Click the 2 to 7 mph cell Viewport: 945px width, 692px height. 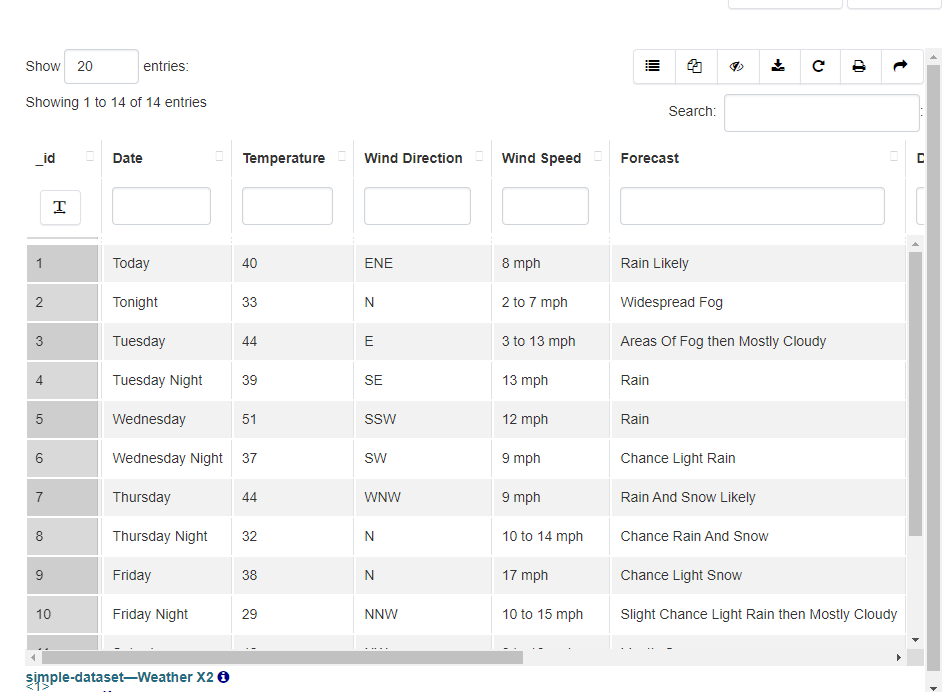tap(551, 303)
